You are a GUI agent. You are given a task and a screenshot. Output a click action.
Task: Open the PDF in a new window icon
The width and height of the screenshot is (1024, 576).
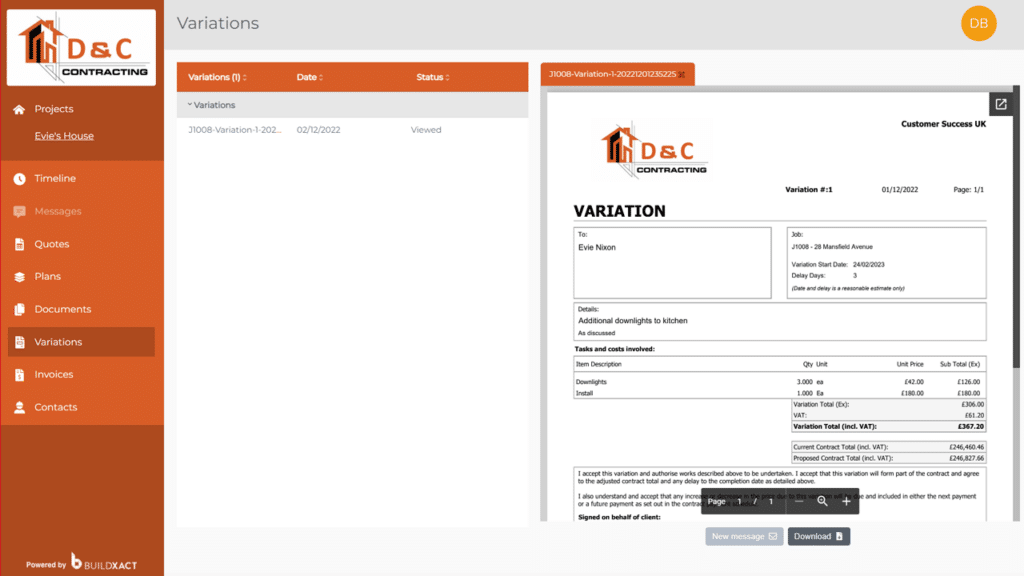[x=1001, y=103]
